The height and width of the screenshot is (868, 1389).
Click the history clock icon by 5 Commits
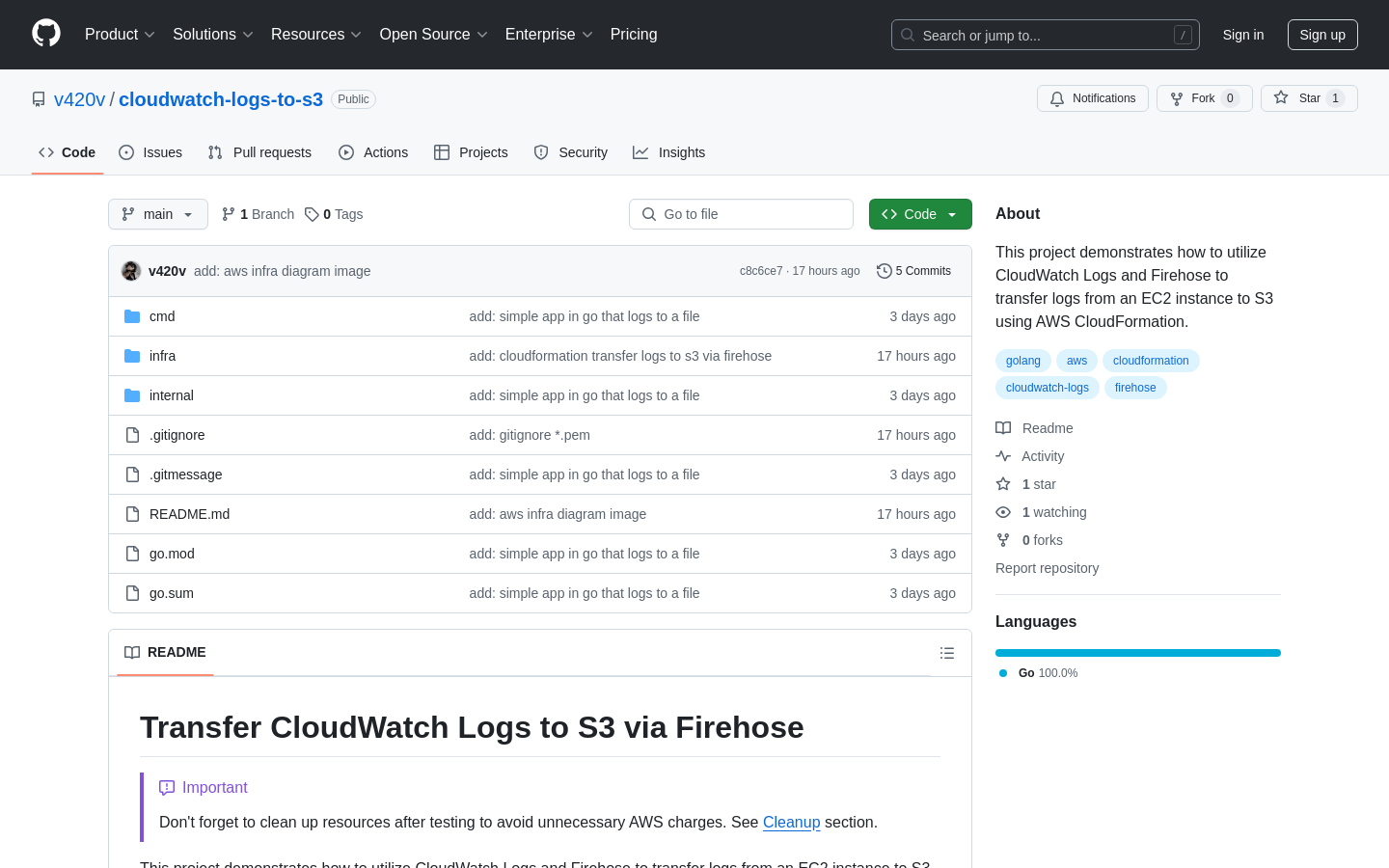tap(884, 271)
